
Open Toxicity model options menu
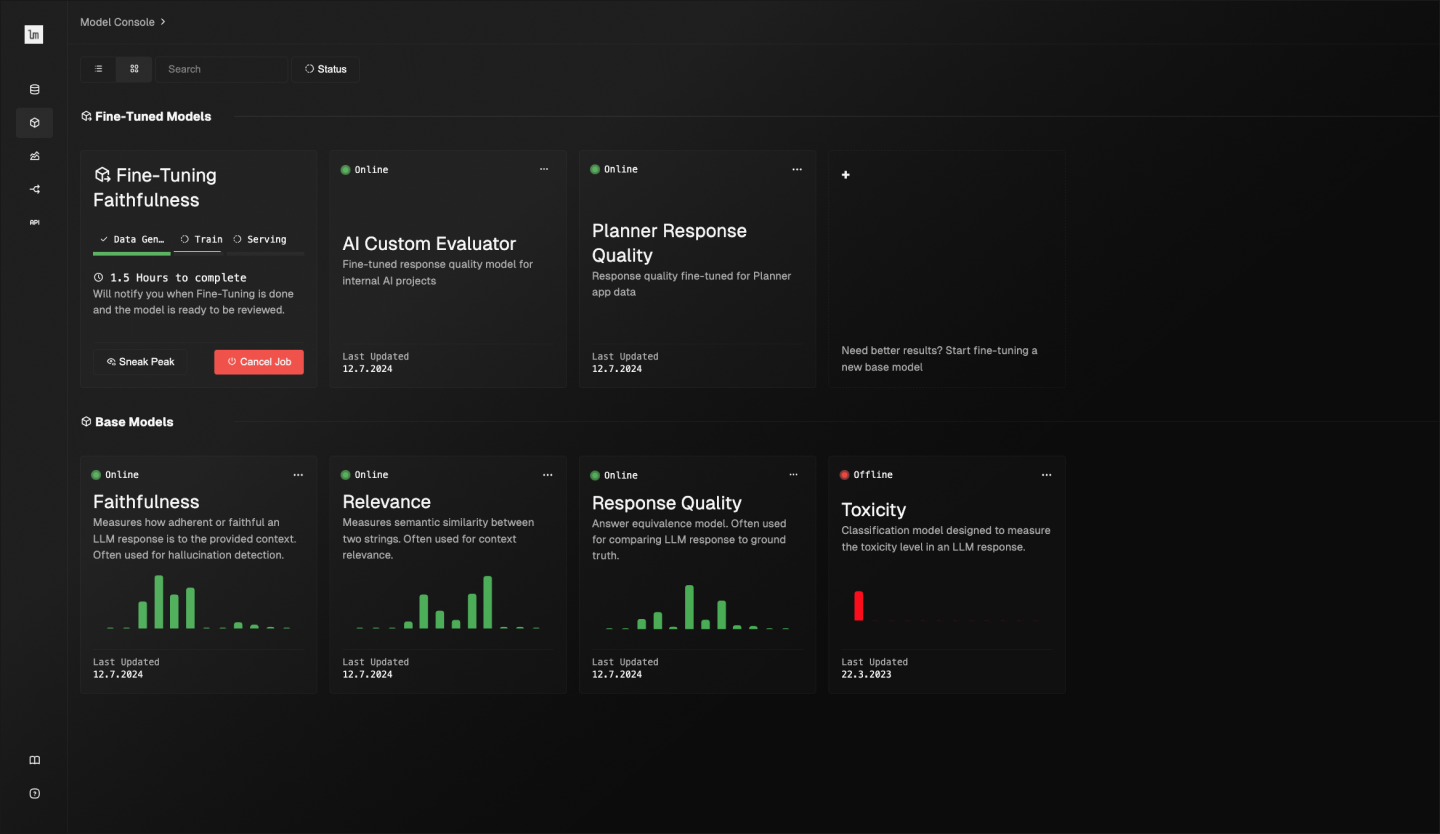click(1046, 475)
